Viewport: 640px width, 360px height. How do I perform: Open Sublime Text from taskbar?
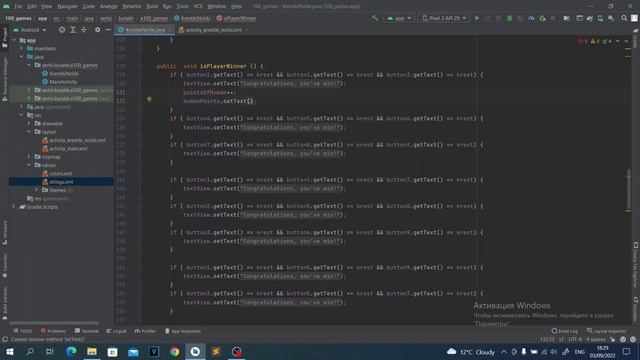point(216,351)
